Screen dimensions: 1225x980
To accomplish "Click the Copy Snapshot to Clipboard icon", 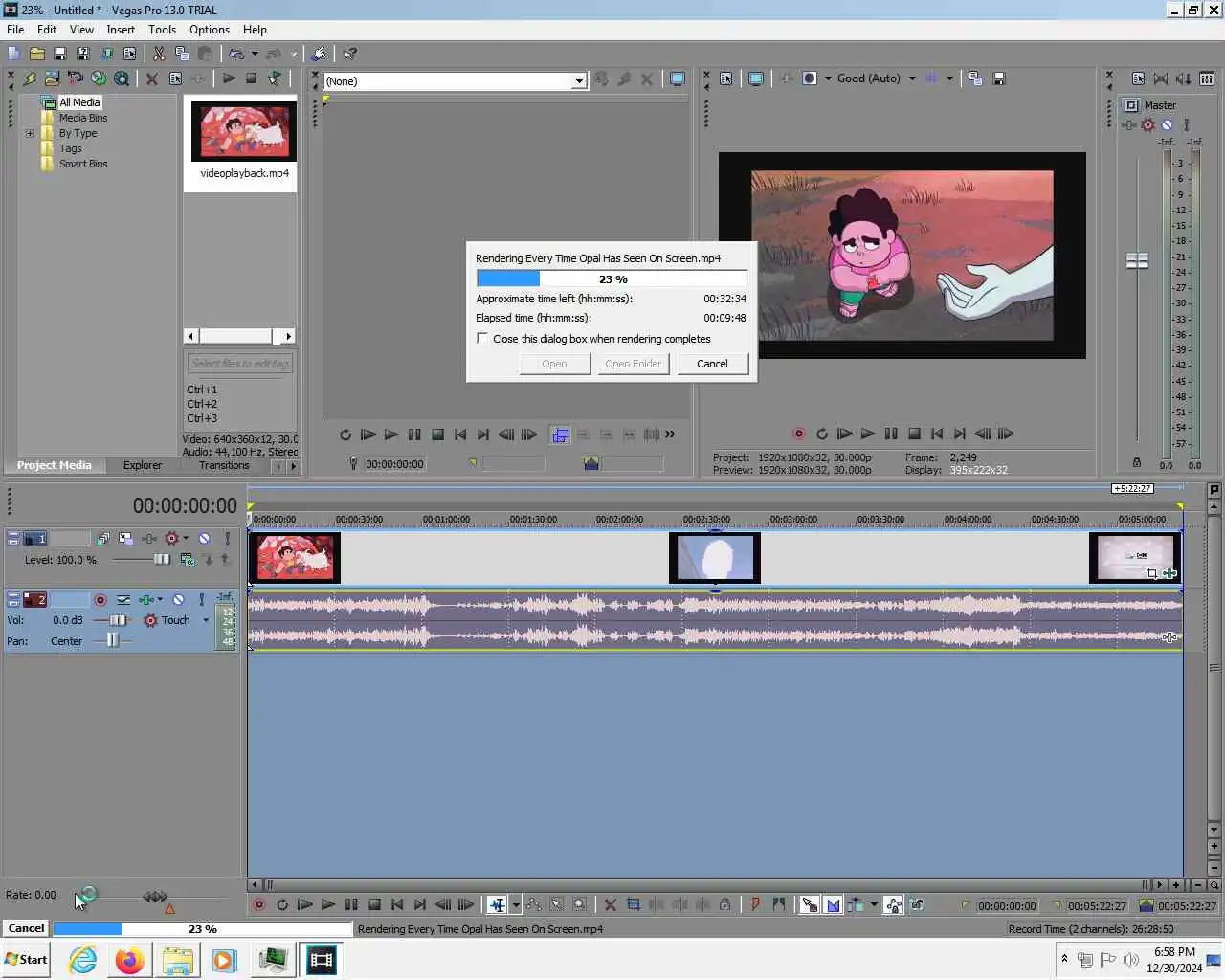I will [x=975, y=78].
